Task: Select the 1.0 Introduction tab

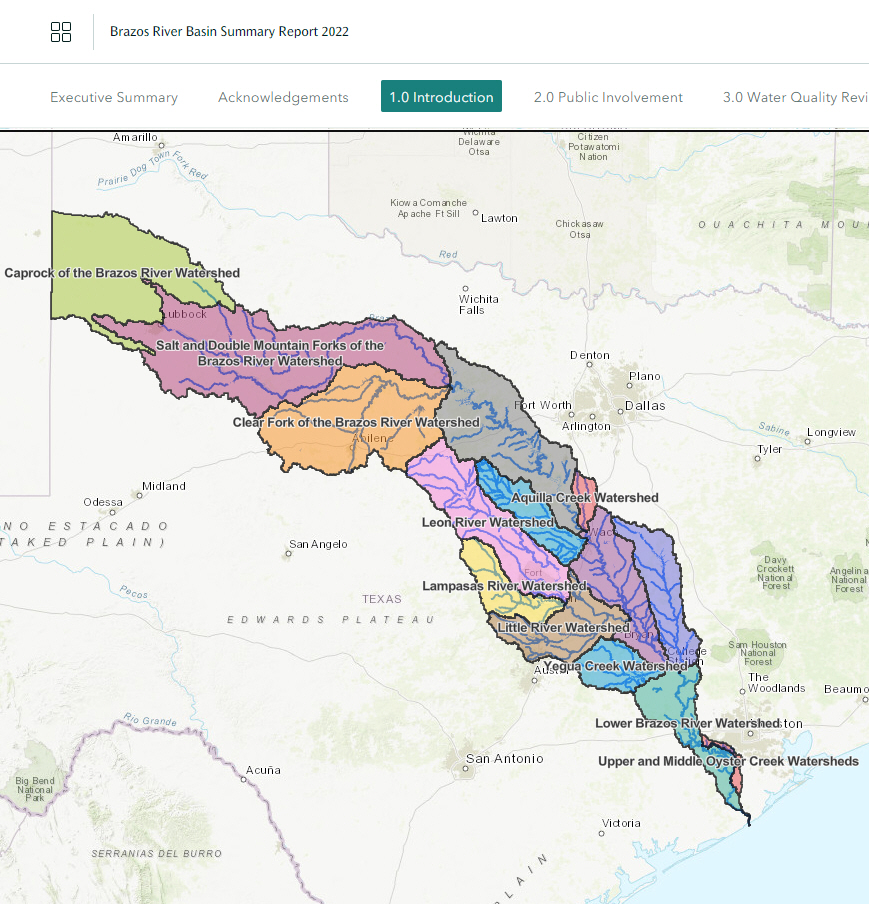Action: [441, 96]
